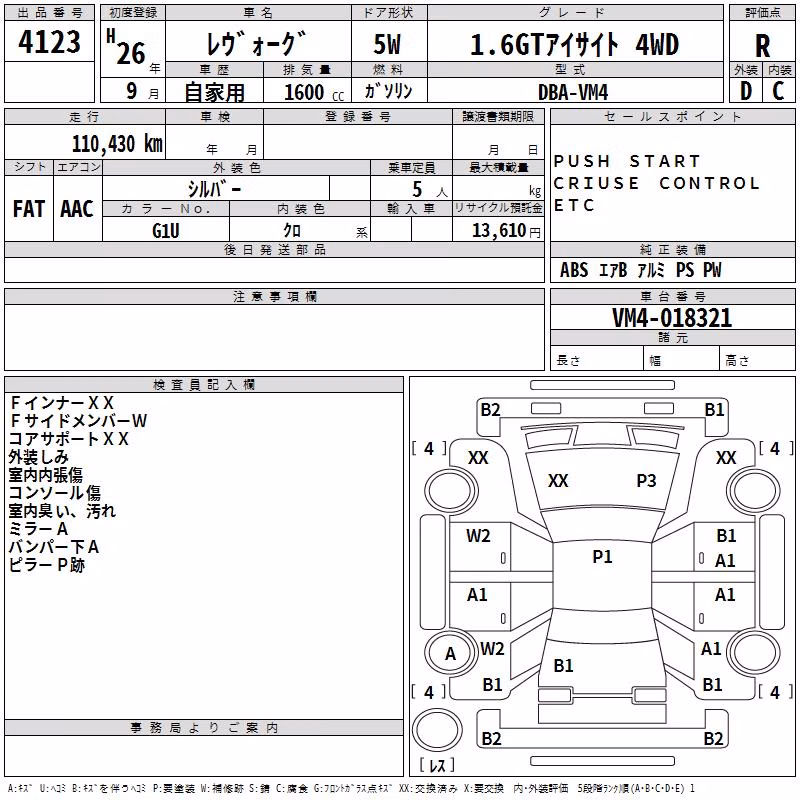Click the air conditioner value AAC
The image size is (800, 800).
(x=77, y=209)
